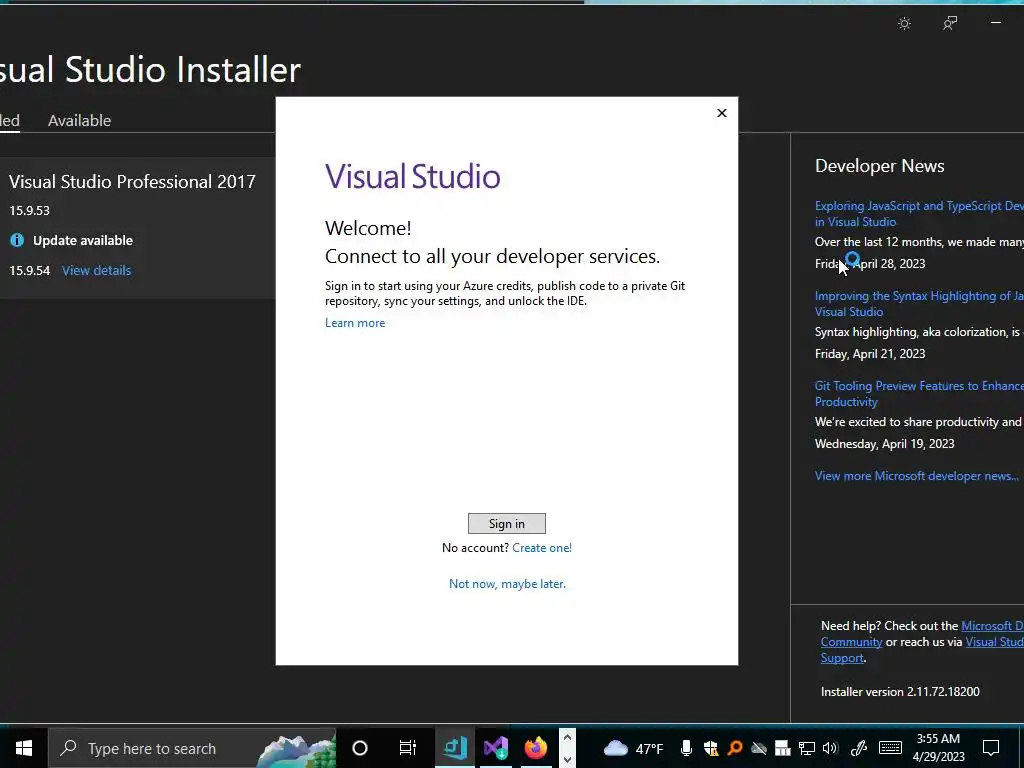The image size is (1024, 768).
Task: Open the Community help link
Action: 851,642
